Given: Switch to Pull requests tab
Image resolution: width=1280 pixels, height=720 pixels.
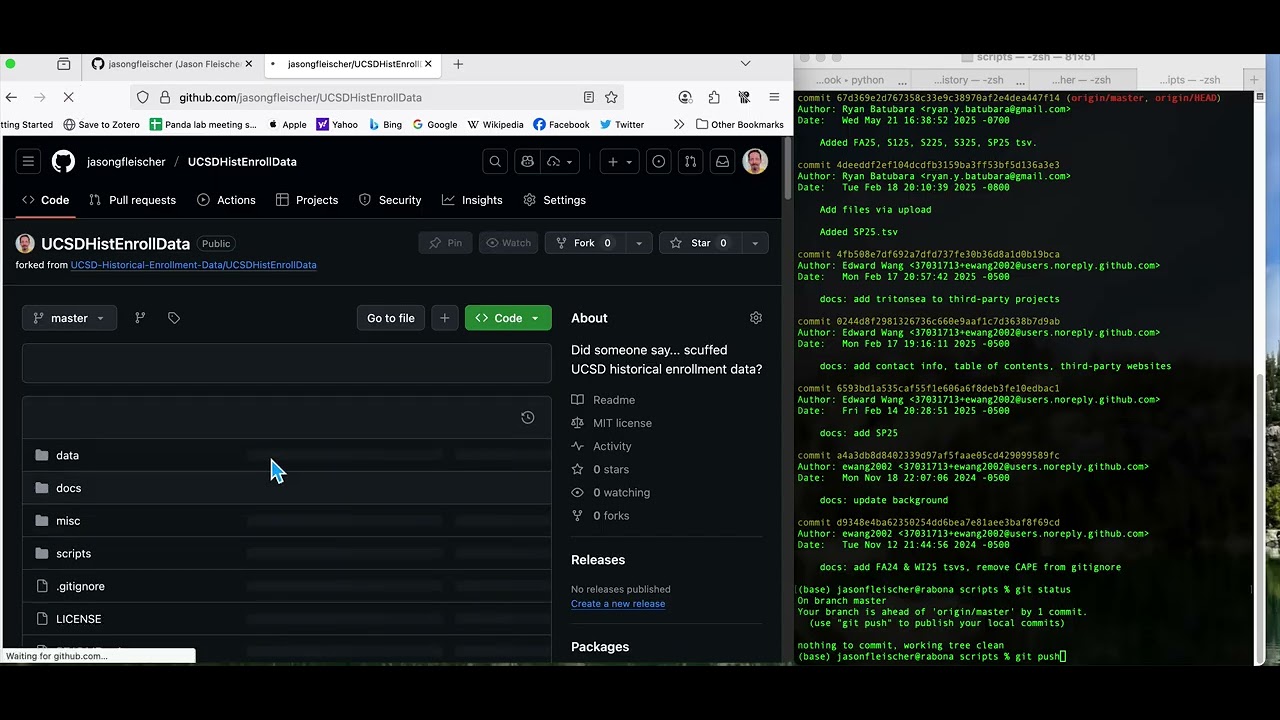Looking at the screenshot, I should 132,200.
